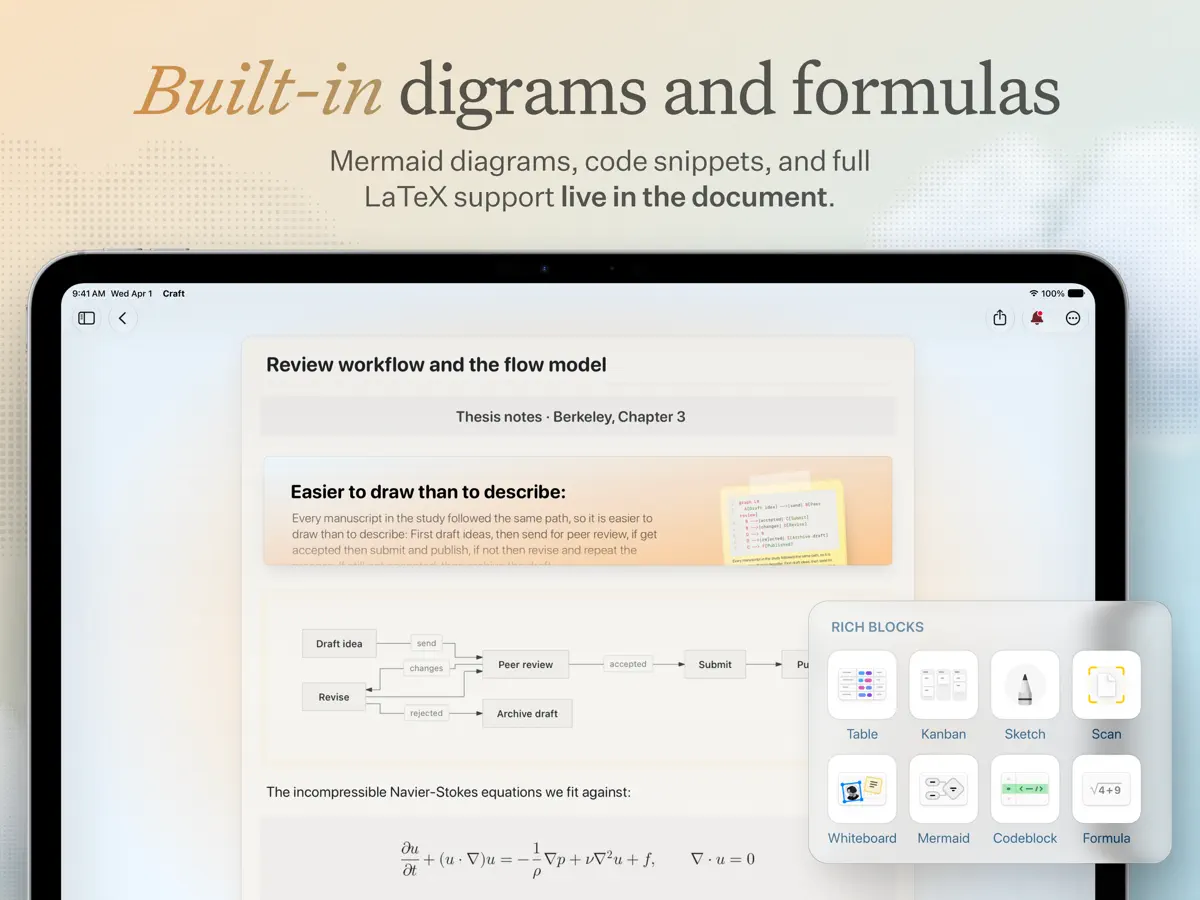Viewport: 1200px width, 900px height.
Task: Tap the Wi-Fi status icon
Action: 1033,293
